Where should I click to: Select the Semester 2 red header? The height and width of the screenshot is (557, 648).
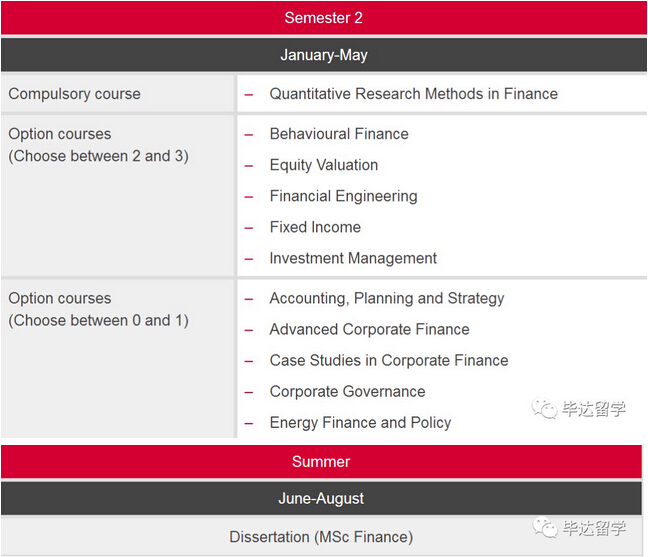pyautogui.click(x=324, y=18)
